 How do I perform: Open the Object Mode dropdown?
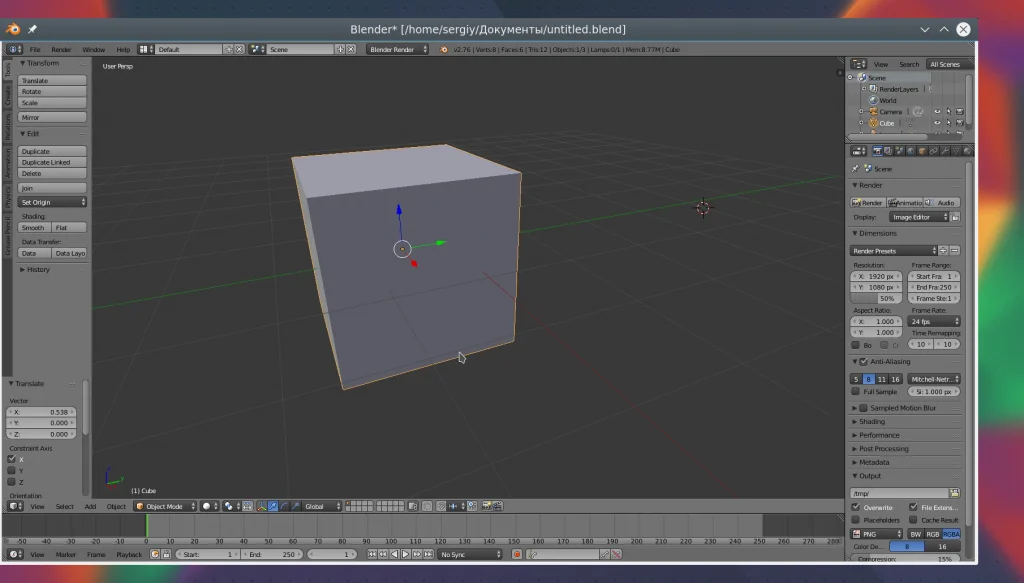pos(164,506)
